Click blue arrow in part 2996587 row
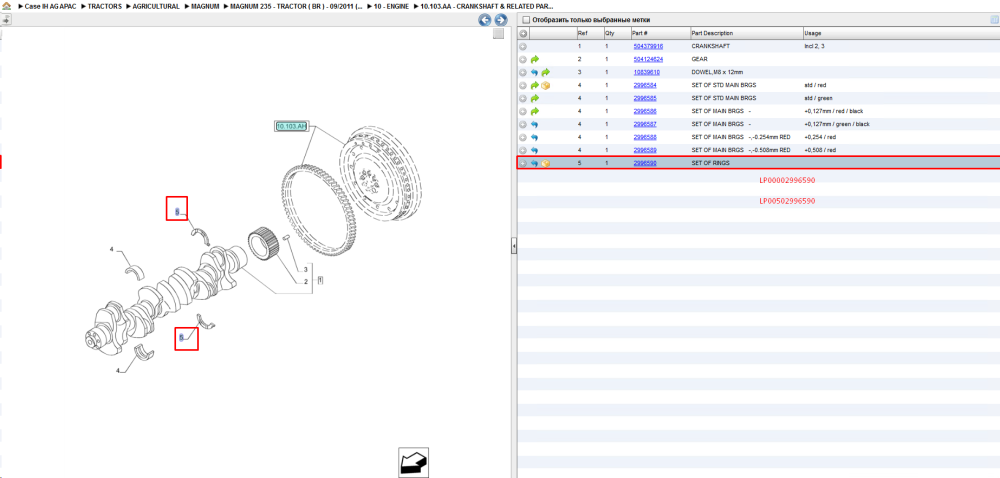 534,124
